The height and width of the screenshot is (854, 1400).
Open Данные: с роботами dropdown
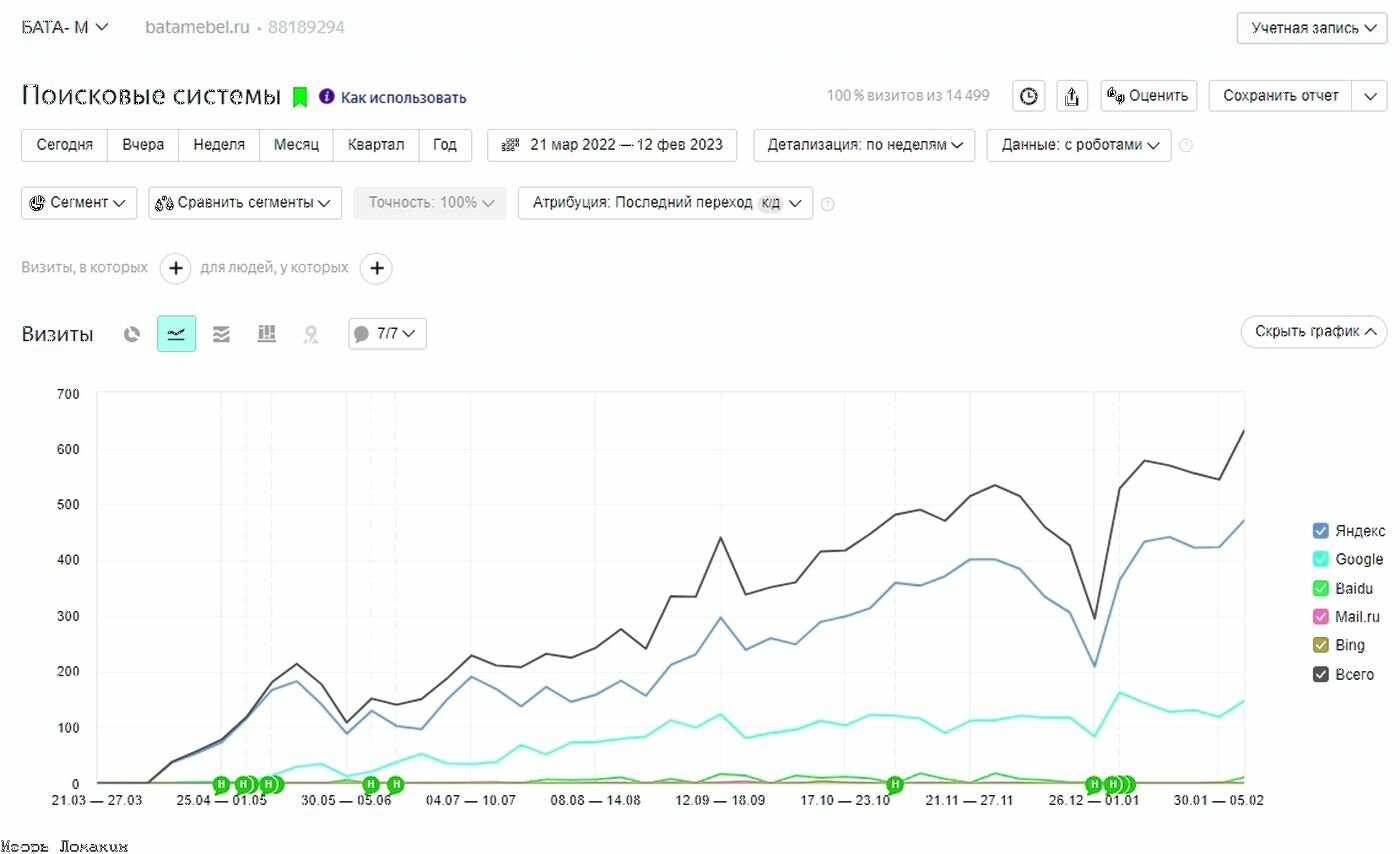(x=1079, y=145)
